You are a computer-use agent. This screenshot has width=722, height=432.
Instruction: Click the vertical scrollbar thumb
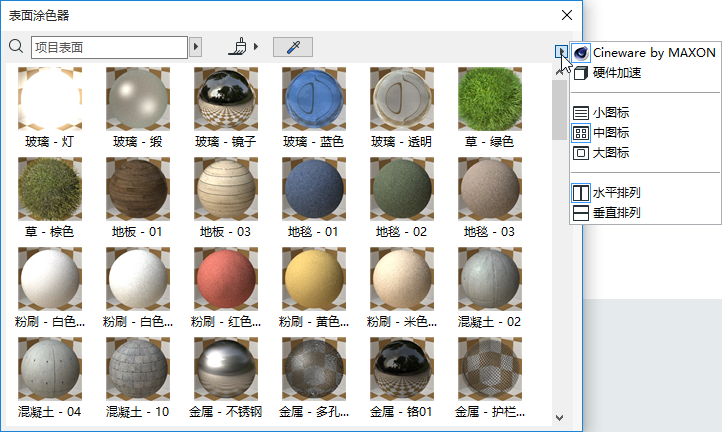[559, 110]
